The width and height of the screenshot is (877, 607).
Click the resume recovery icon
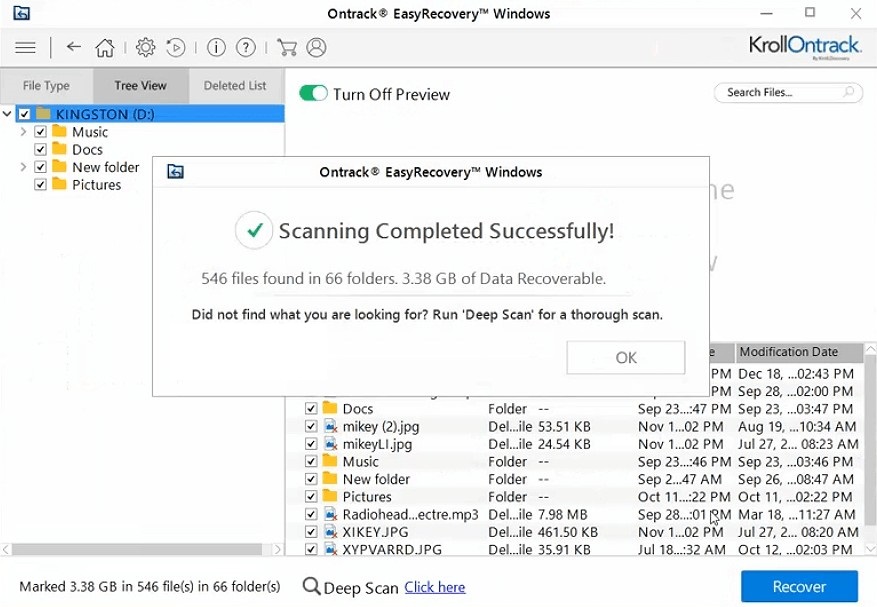tap(176, 48)
